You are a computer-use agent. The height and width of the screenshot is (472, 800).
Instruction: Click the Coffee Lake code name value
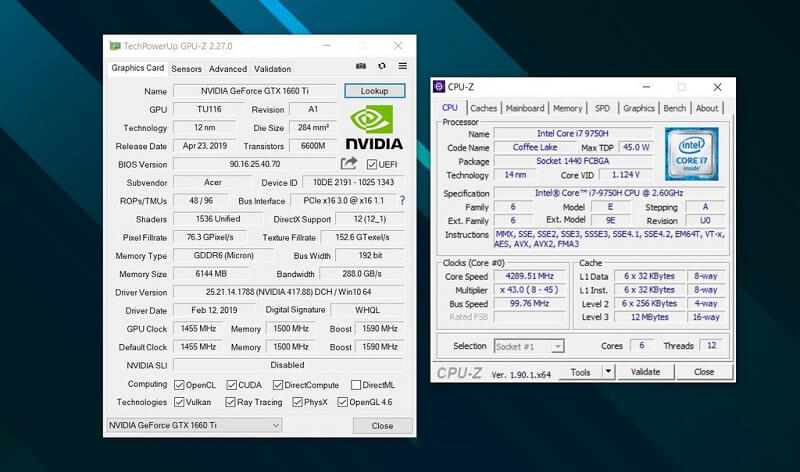pyautogui.click(x=535, y=147)
